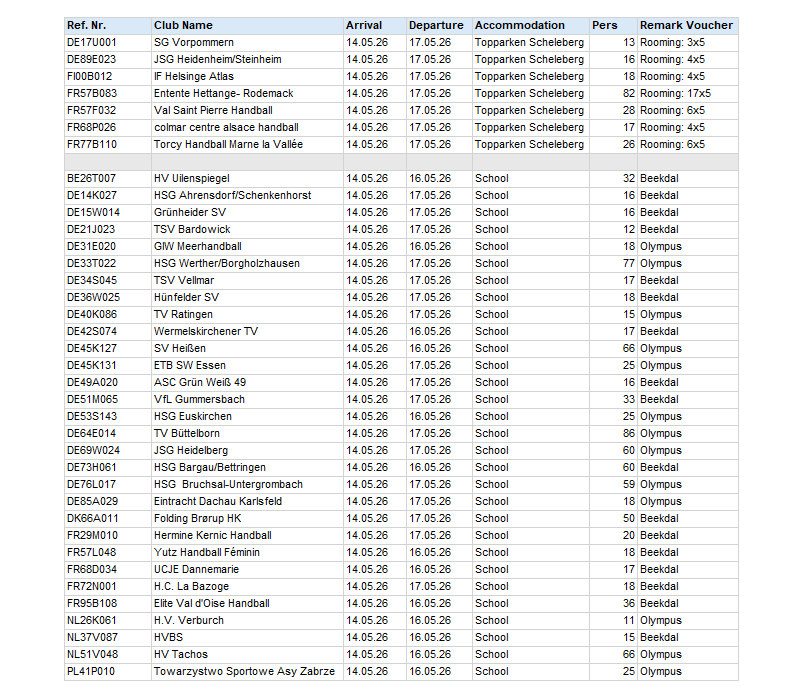Click reference NL51V048
This screenshot has height=698, width=803.
[108, 654]
